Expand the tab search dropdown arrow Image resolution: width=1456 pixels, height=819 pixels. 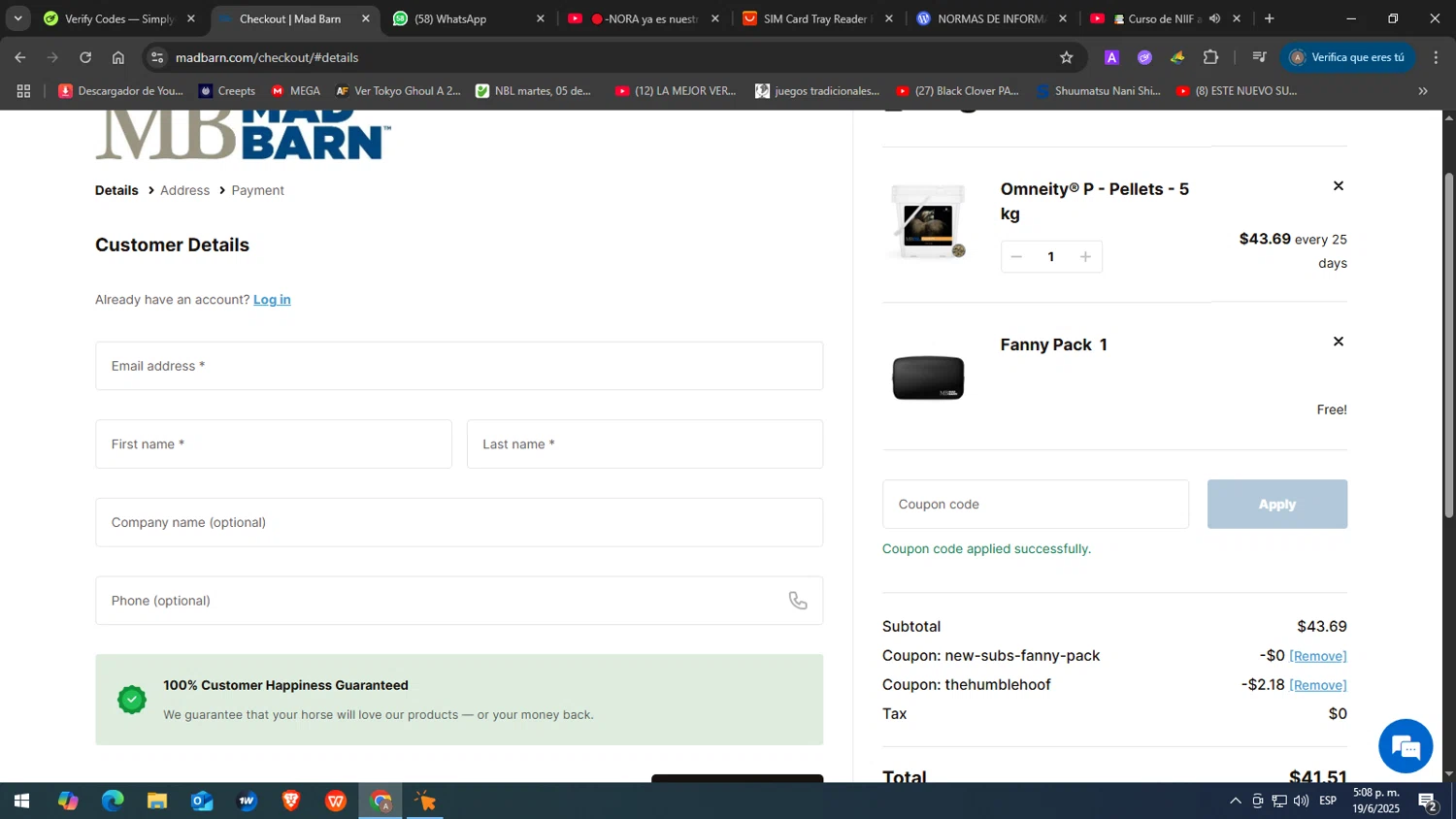tap(17, 18)
